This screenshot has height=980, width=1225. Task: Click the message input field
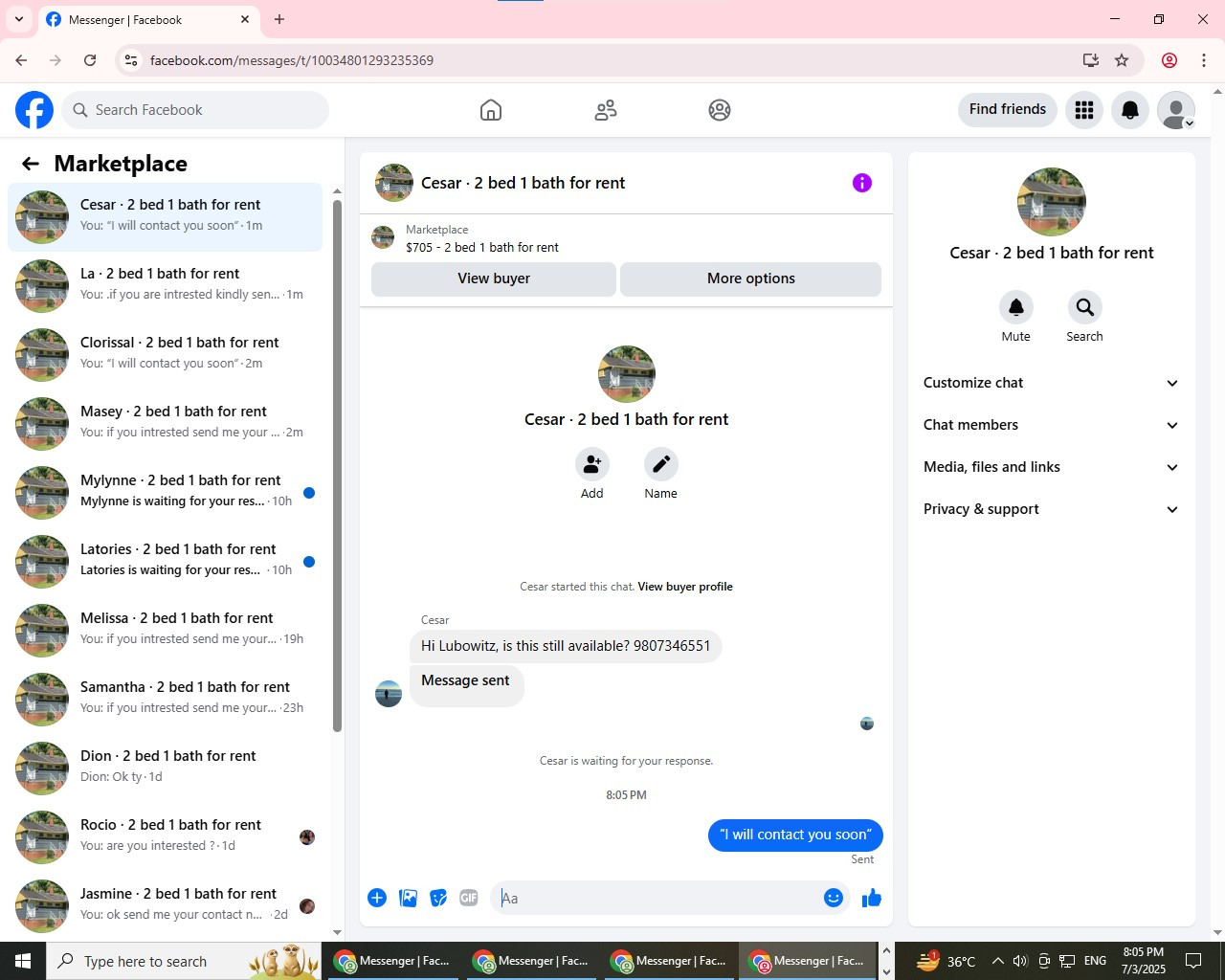[x=658, y=898]
